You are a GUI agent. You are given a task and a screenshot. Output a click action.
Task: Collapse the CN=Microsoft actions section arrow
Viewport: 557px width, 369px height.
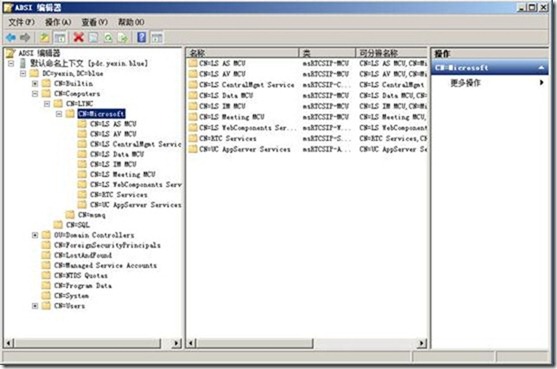(x=541, y=67)
